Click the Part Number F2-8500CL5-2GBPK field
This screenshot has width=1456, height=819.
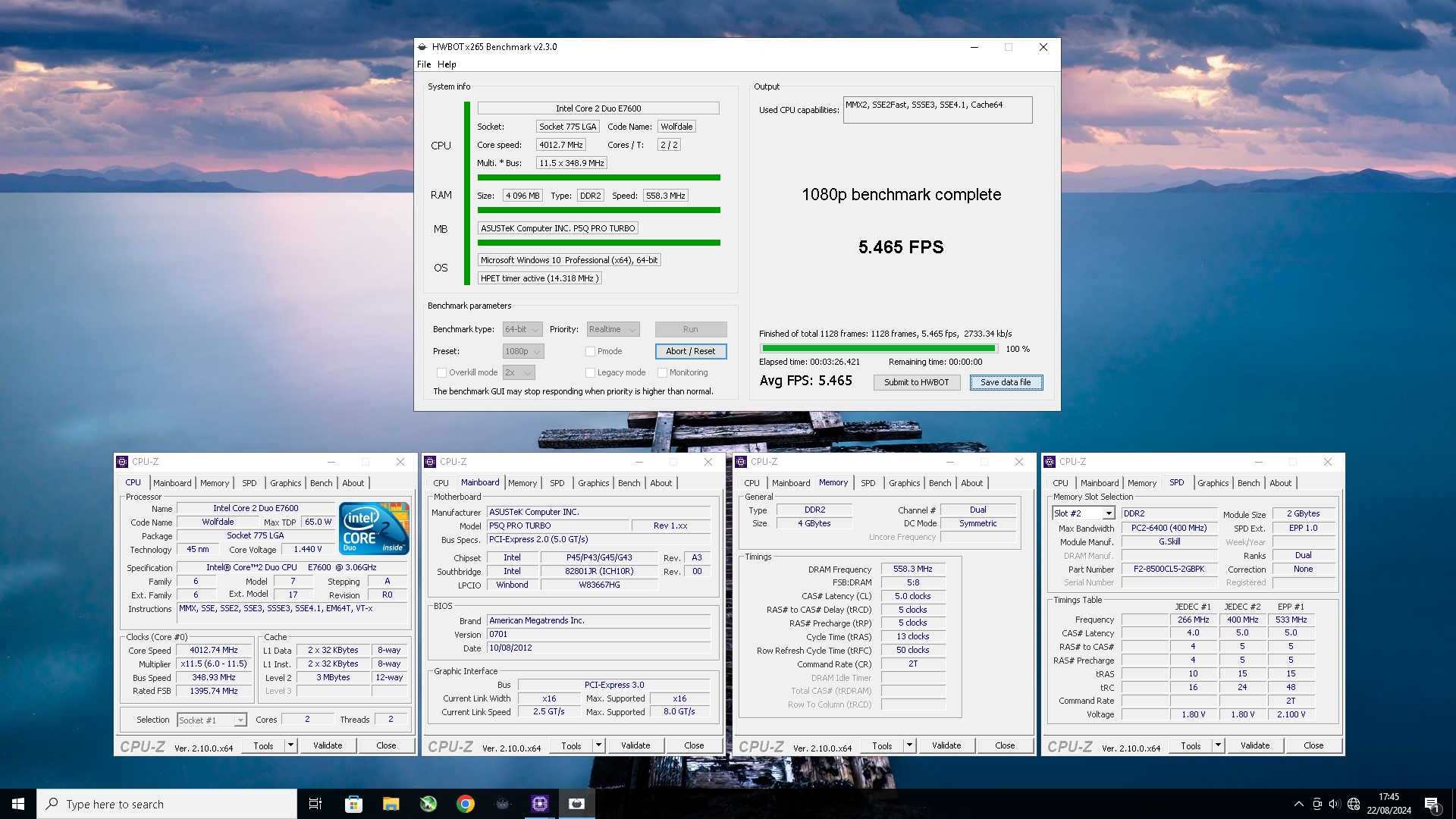point(1169,570)
